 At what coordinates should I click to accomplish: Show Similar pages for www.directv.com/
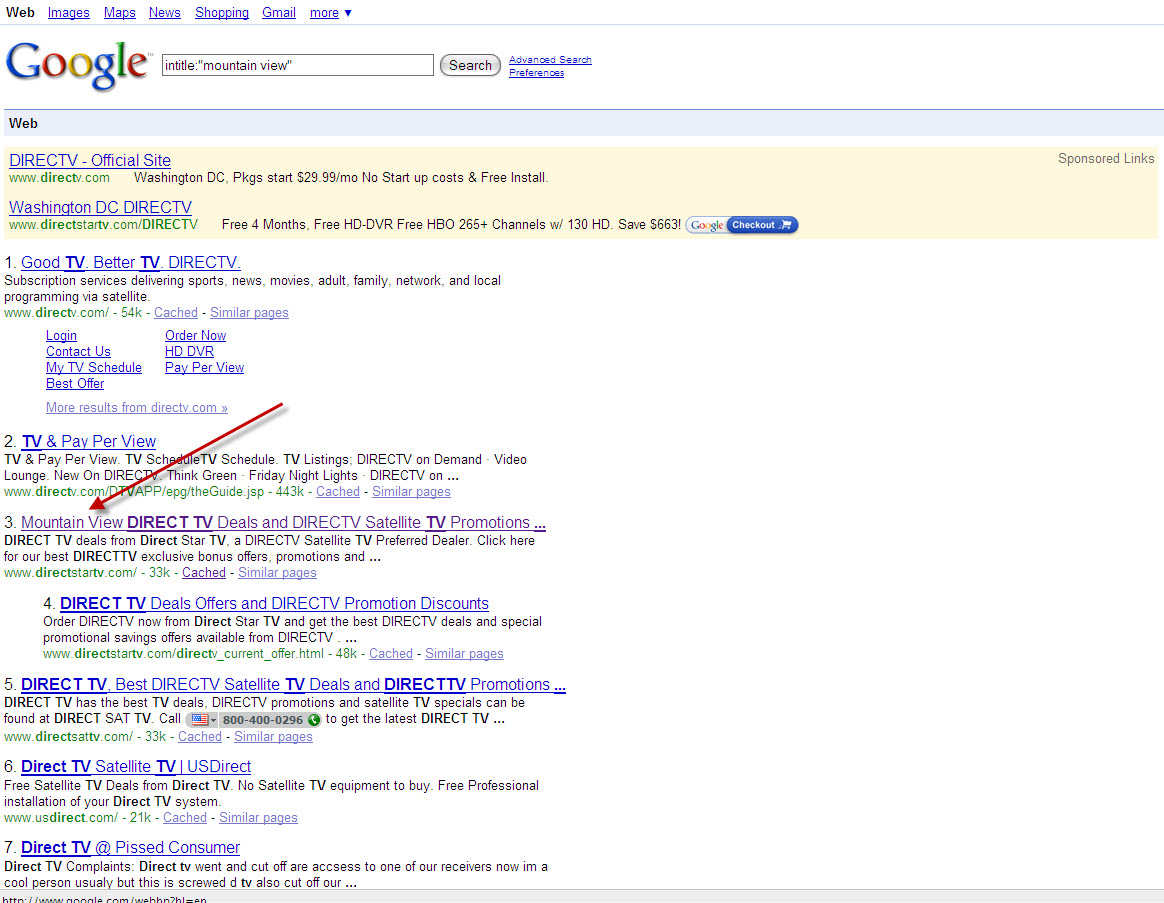pyautogui.click(x=249, y=313)
